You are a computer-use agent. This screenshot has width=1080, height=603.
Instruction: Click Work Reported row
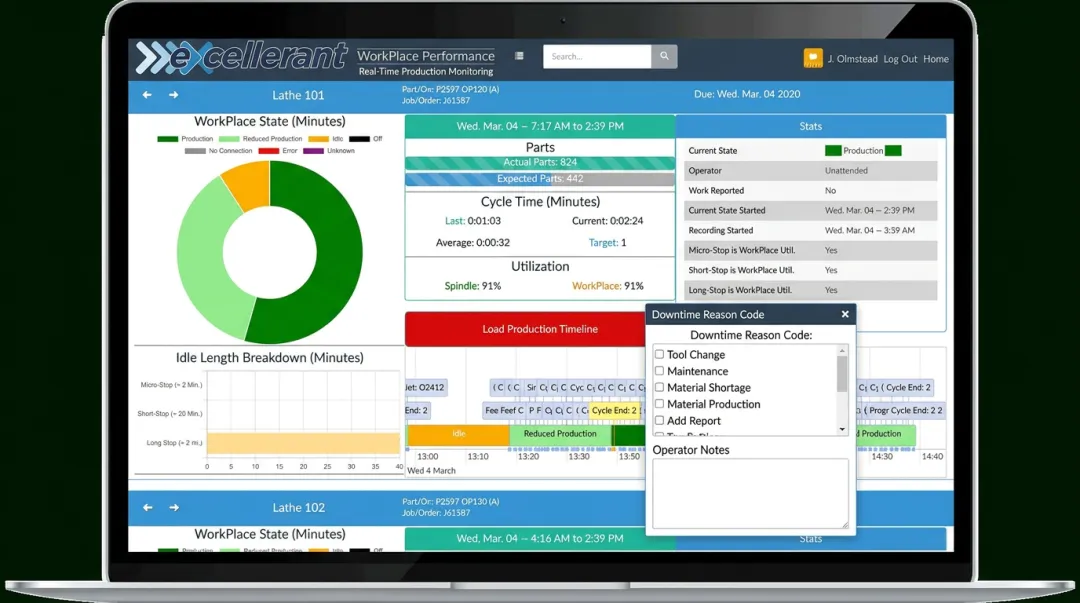click(x=811, y=191)
